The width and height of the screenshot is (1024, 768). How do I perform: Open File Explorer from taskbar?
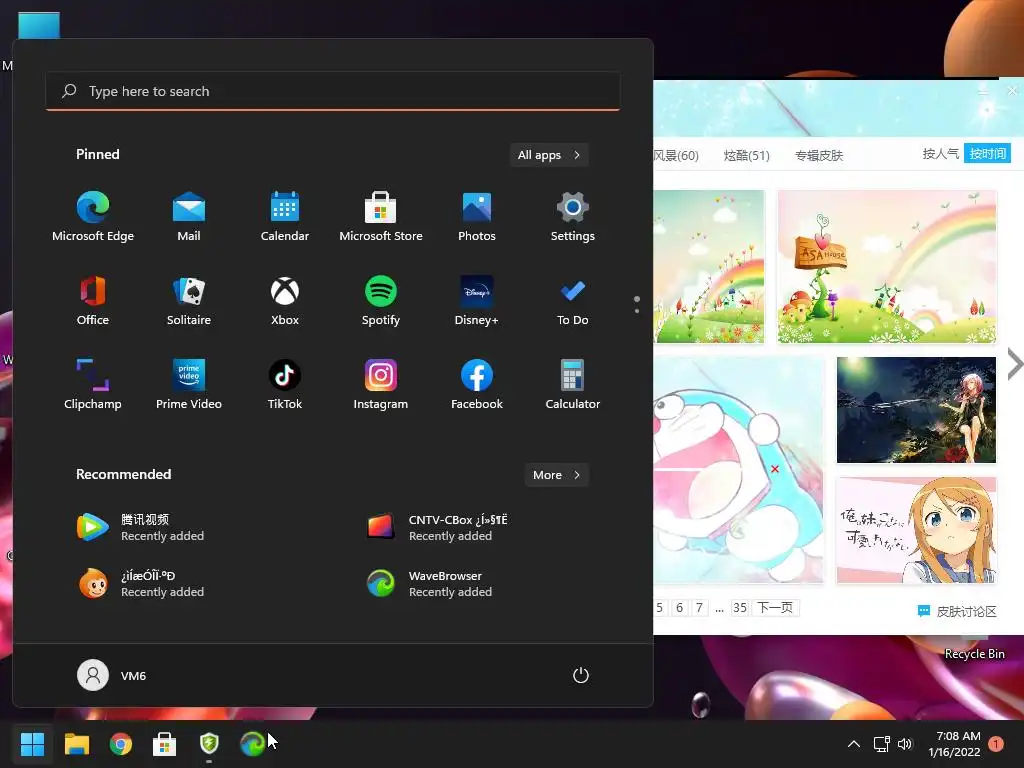(x=76, y=743)
